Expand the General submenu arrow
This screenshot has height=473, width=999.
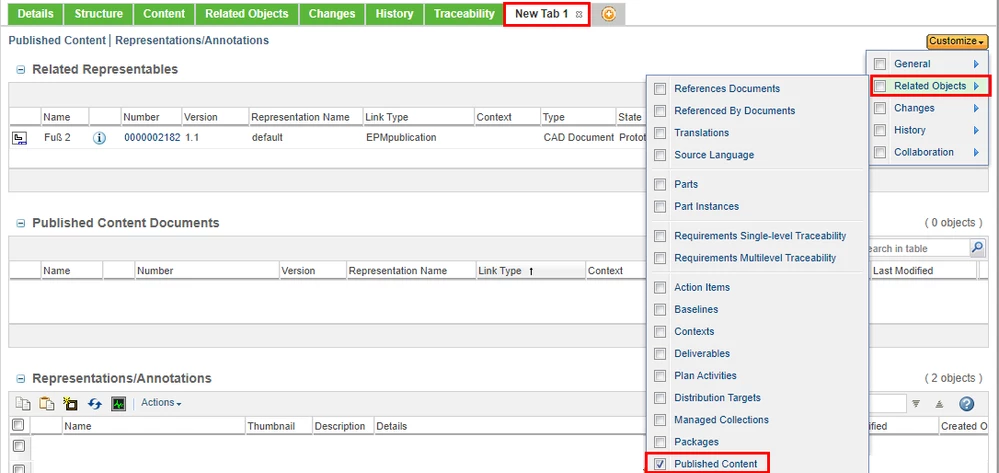coord(976,64)
